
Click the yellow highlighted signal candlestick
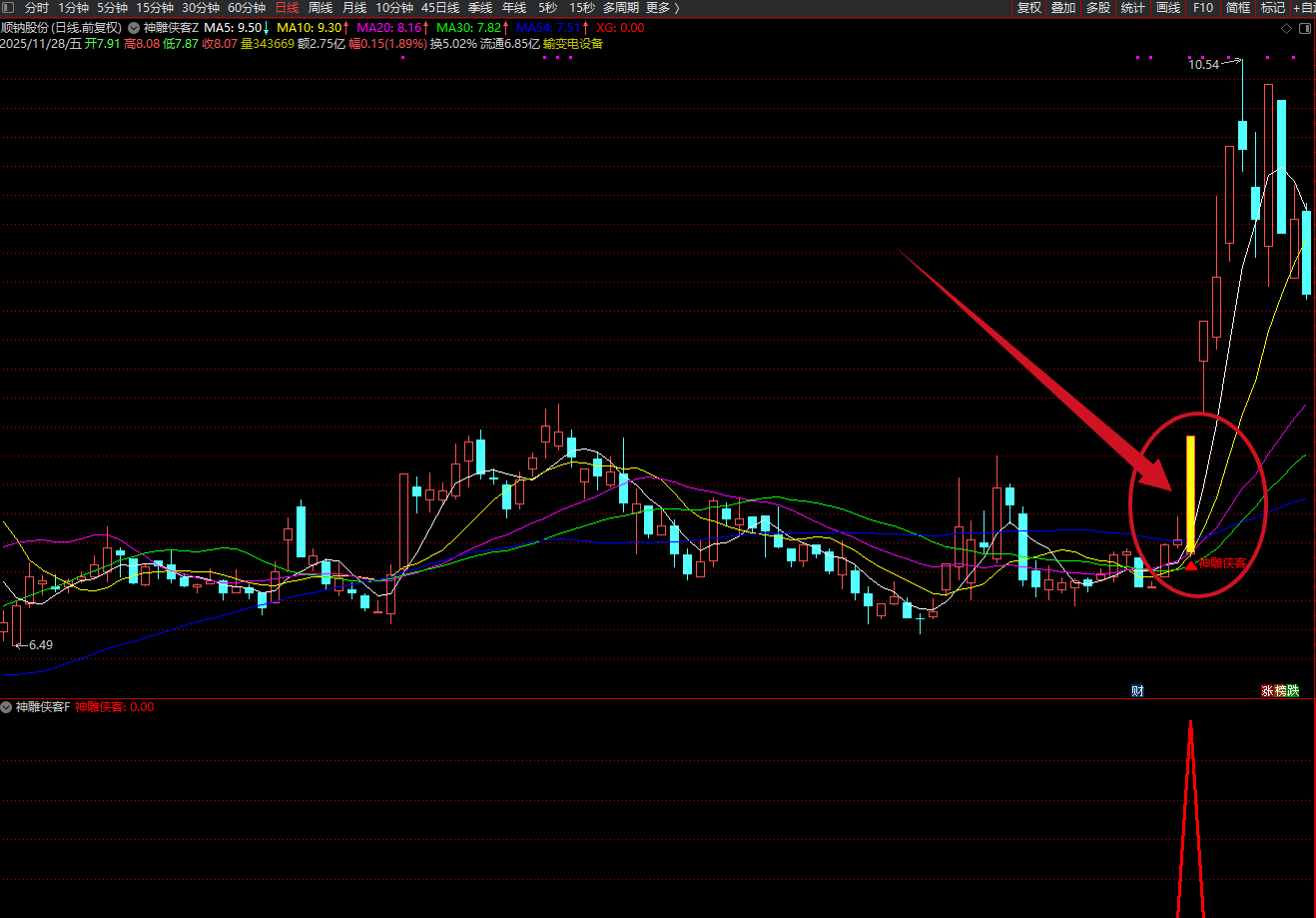[x=1190, y=492]
